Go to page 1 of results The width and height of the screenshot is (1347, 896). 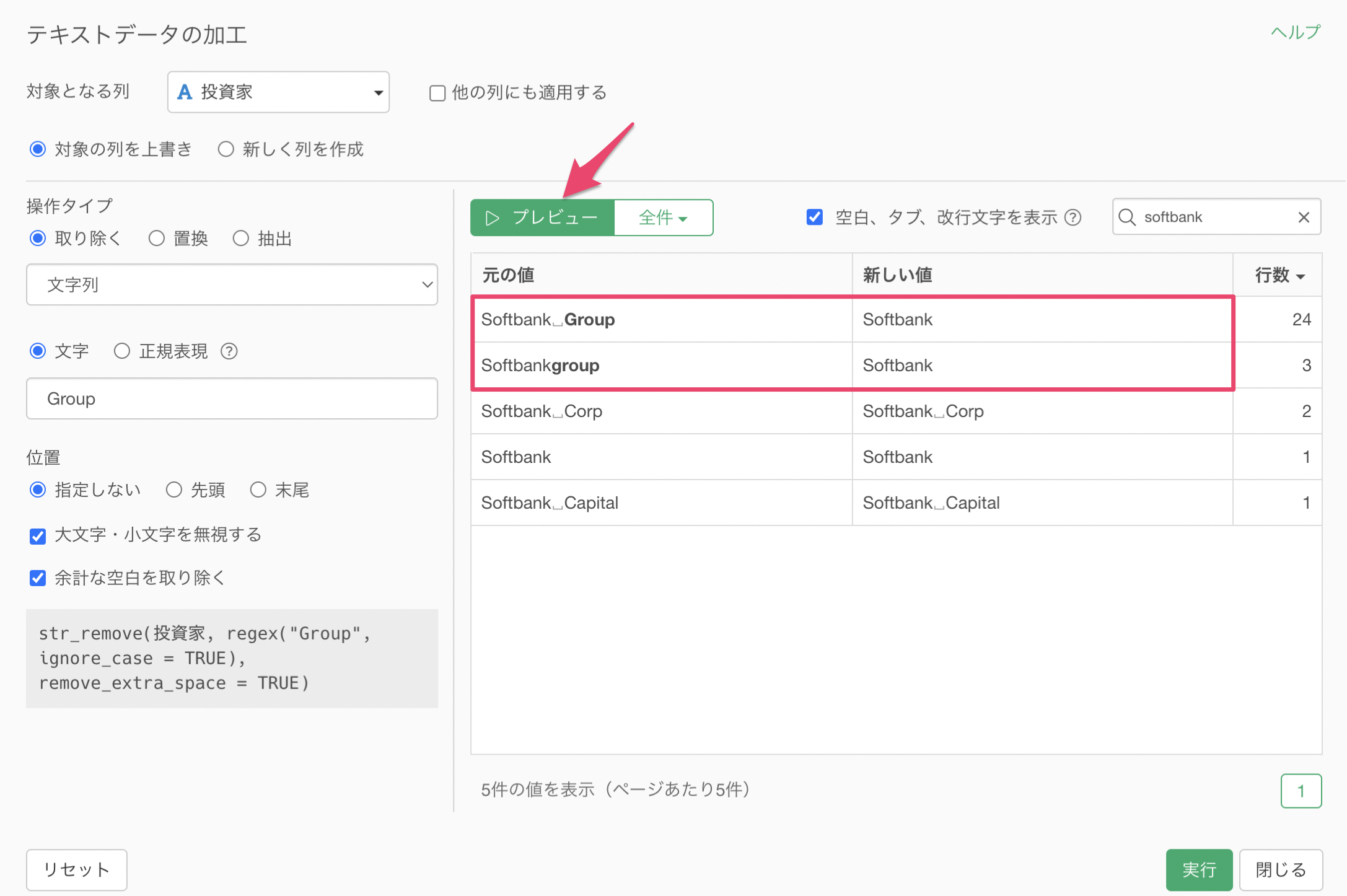pyautogui.click(x=1301, y=791)
